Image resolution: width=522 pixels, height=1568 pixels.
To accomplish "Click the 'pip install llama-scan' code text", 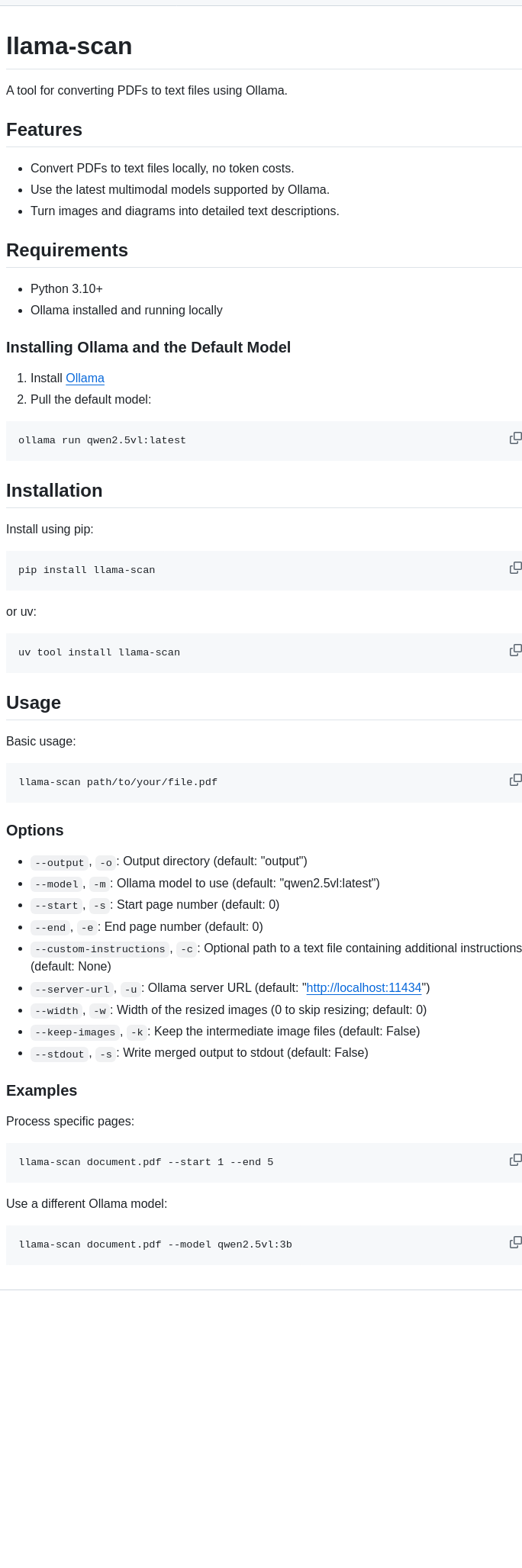I will tap(87, 570).
